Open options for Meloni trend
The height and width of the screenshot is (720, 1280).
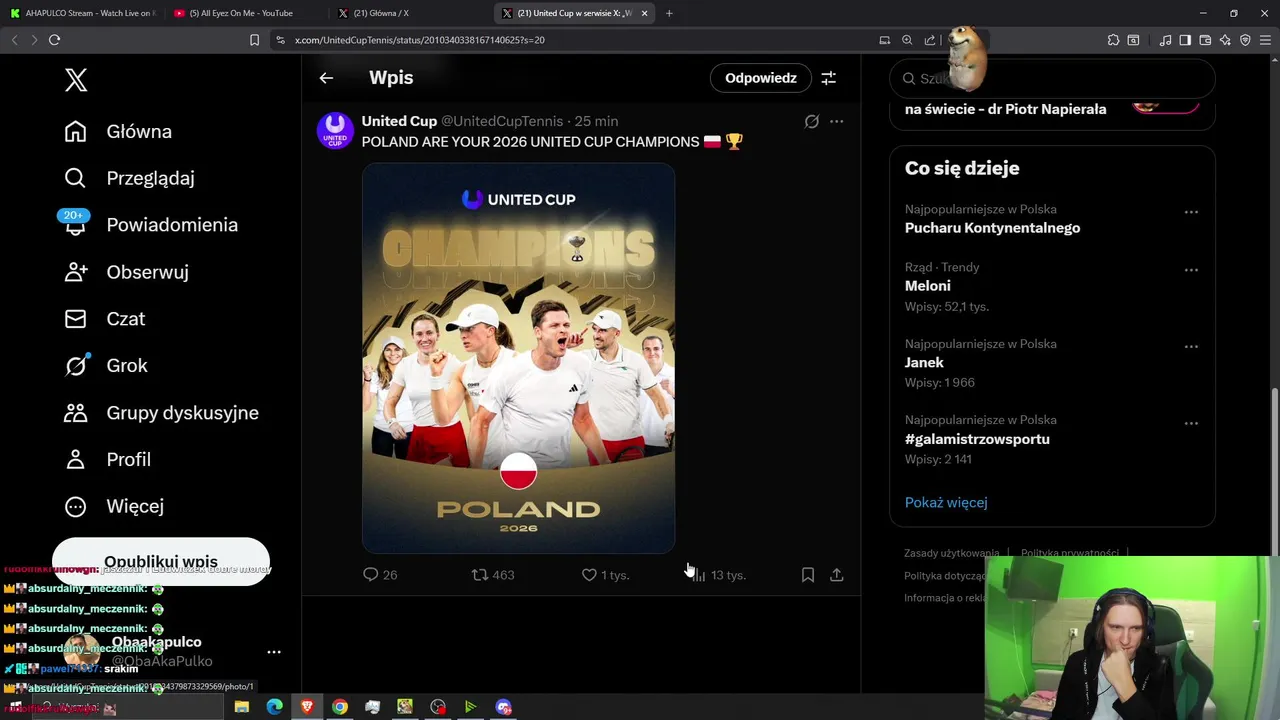pyautogui.click(x=1191, y=271)
